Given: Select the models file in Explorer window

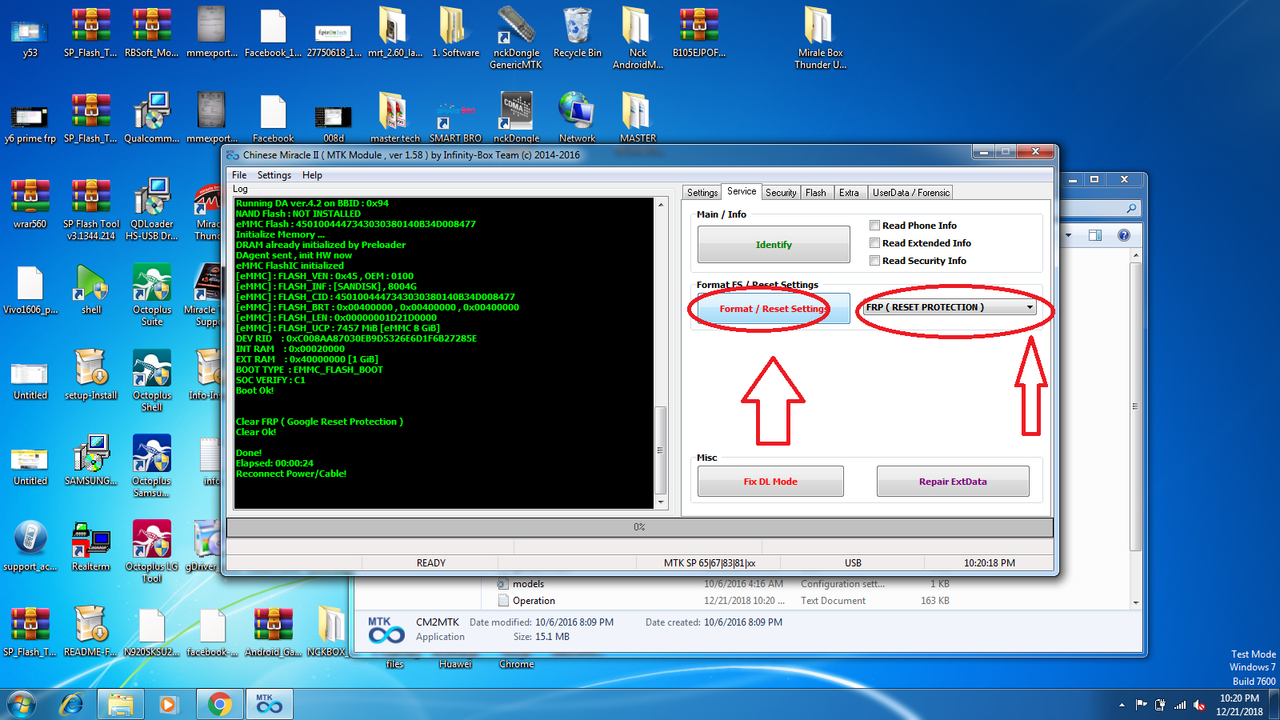Looking at the screenshot, I should pos(527,584).
